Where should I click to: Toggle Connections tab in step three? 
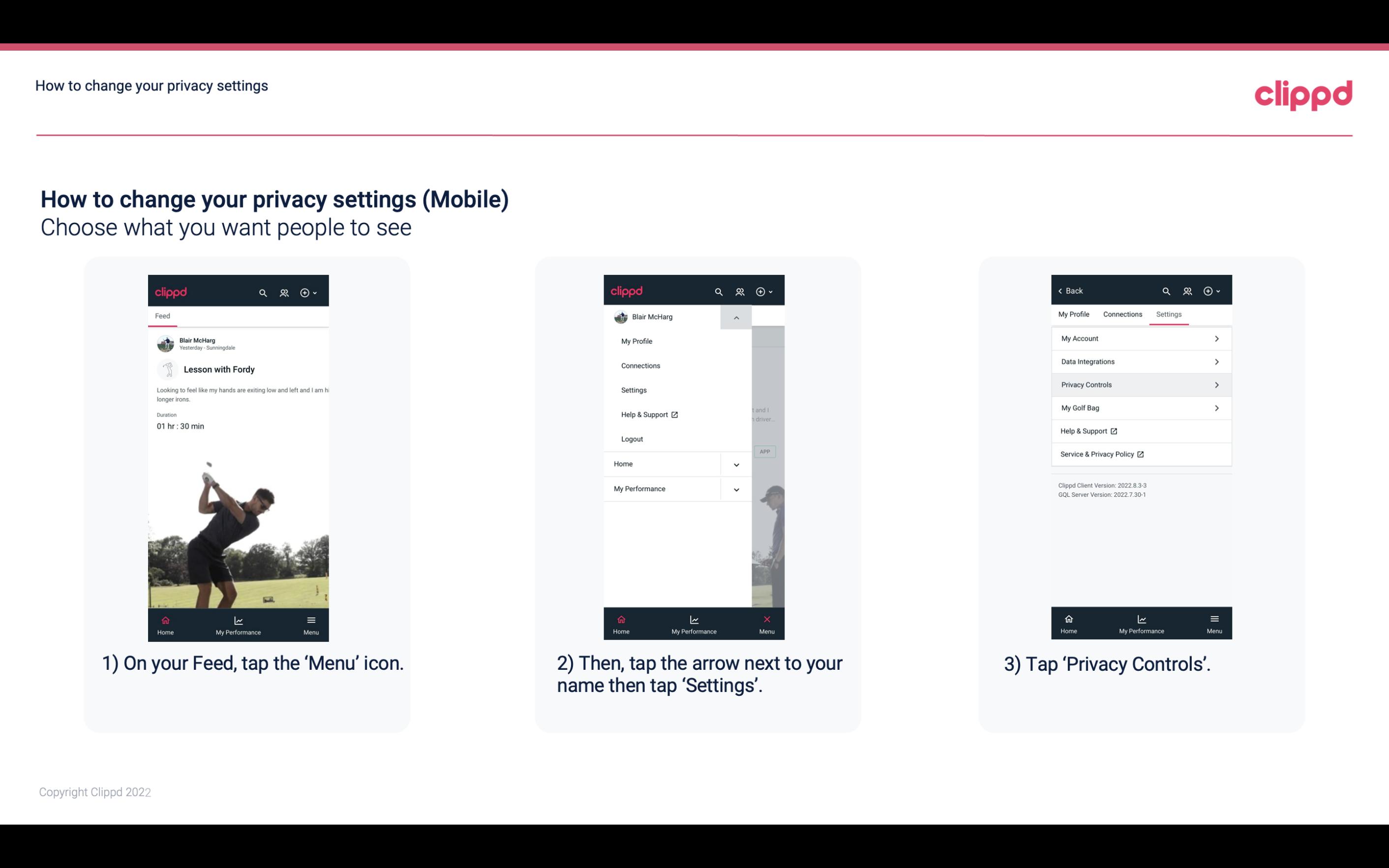pos(1122,314)
